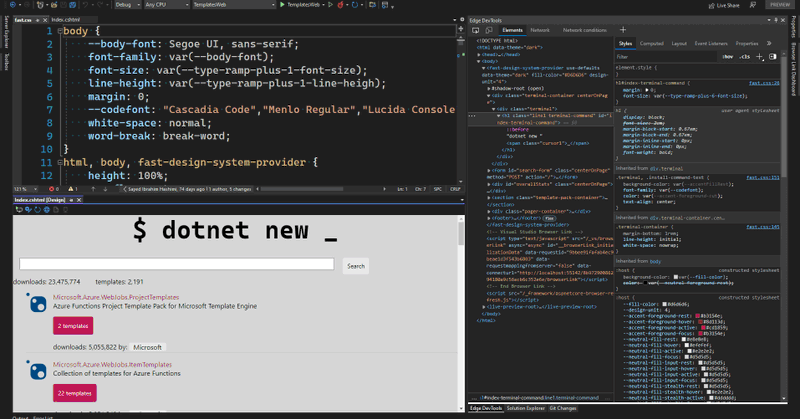The image size is (800, 419).
Task: Click the --accent-foreground-rest color swatch
Action: coord(697,316)
